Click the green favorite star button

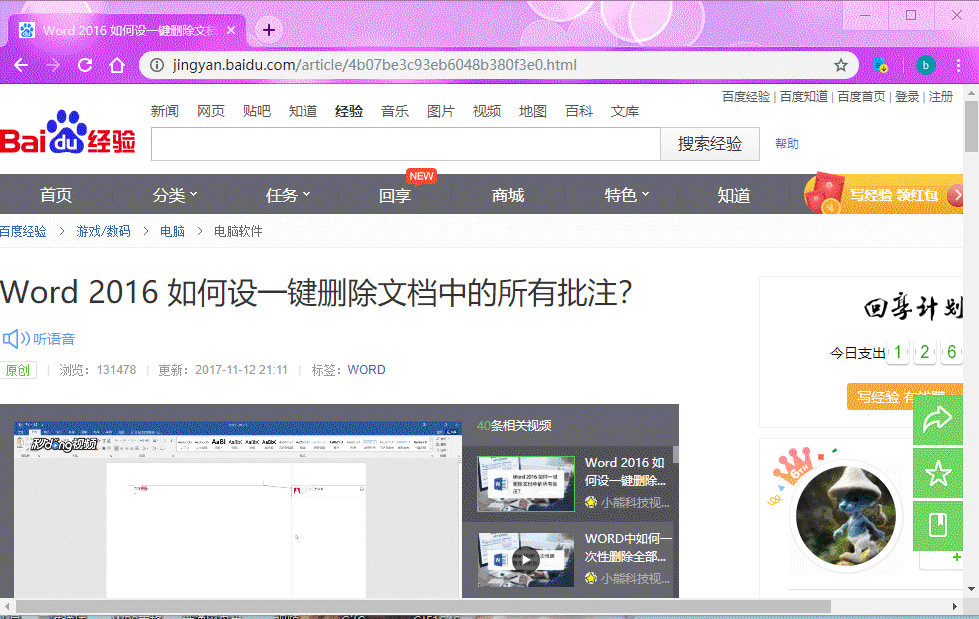(x=938, y=473)
